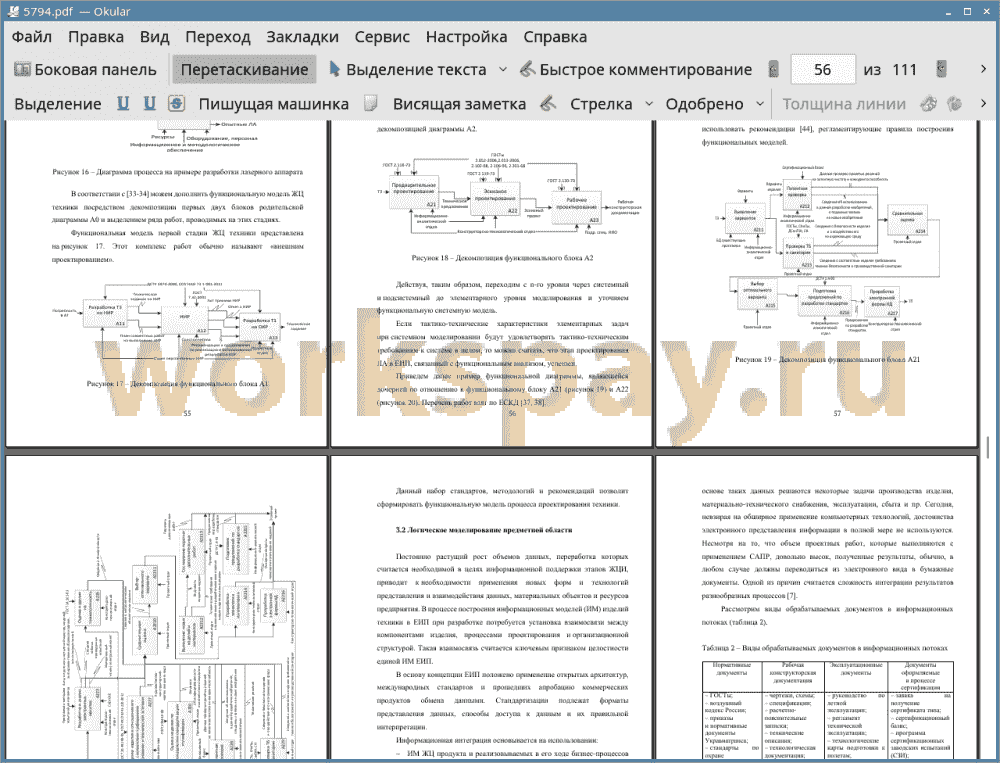1000x763 pixels.
Task: Expand the Выделение текста tool dropdown arrow
Action: [x=503, y=70]
